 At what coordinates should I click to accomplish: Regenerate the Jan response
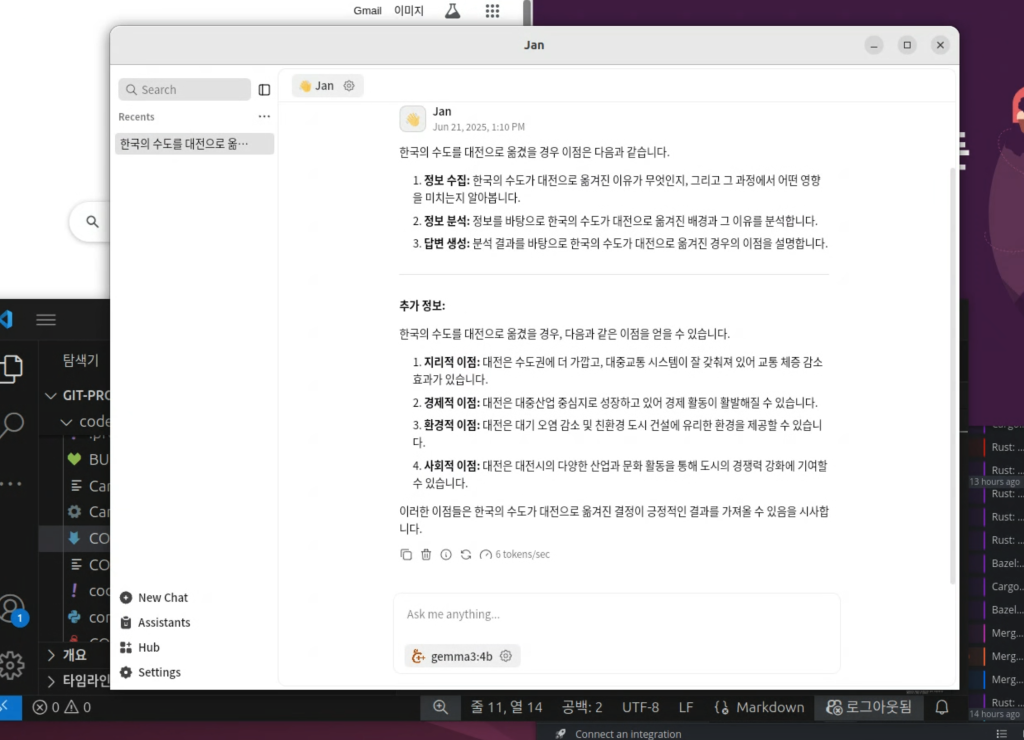(466, 555)
